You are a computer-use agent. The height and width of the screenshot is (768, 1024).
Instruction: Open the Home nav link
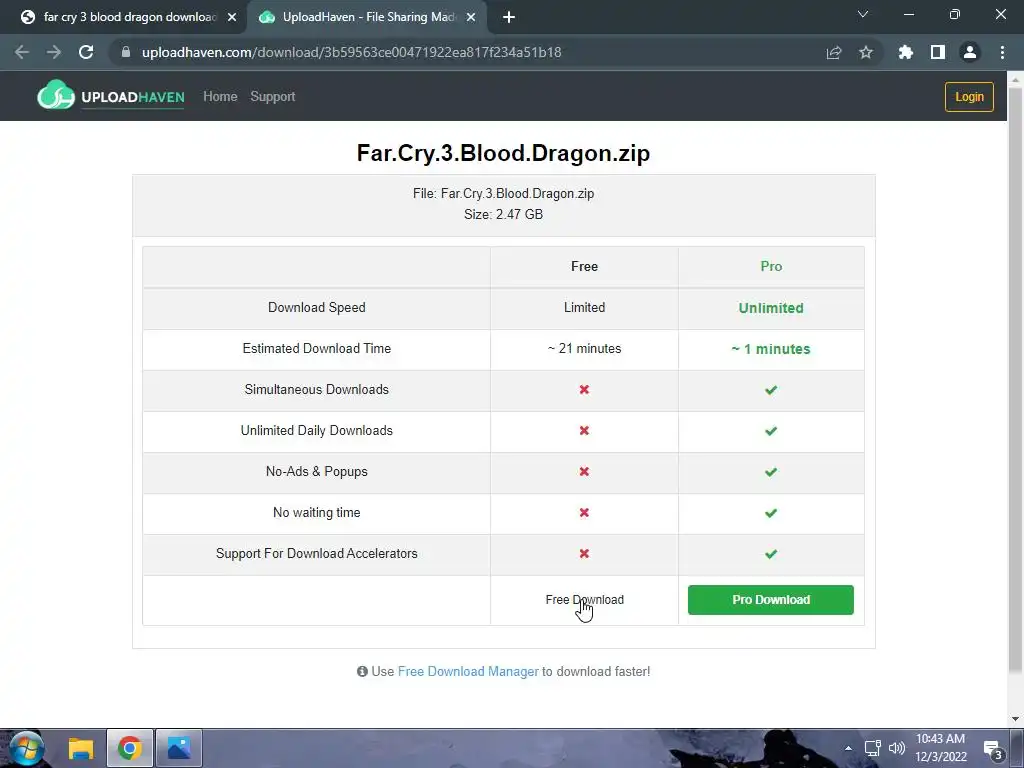pos(220,97)
